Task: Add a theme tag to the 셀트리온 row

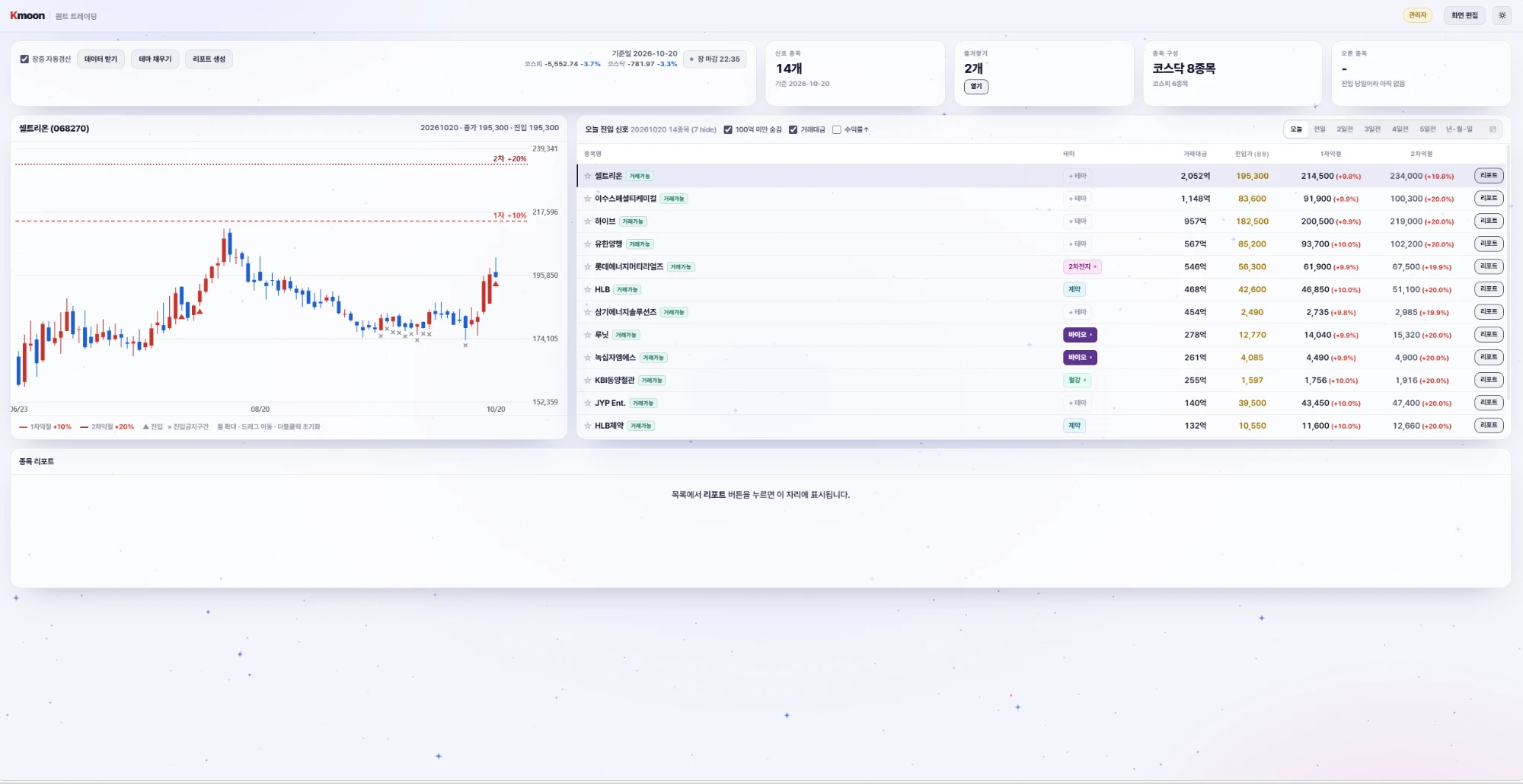Action: tap(1078, 176)
